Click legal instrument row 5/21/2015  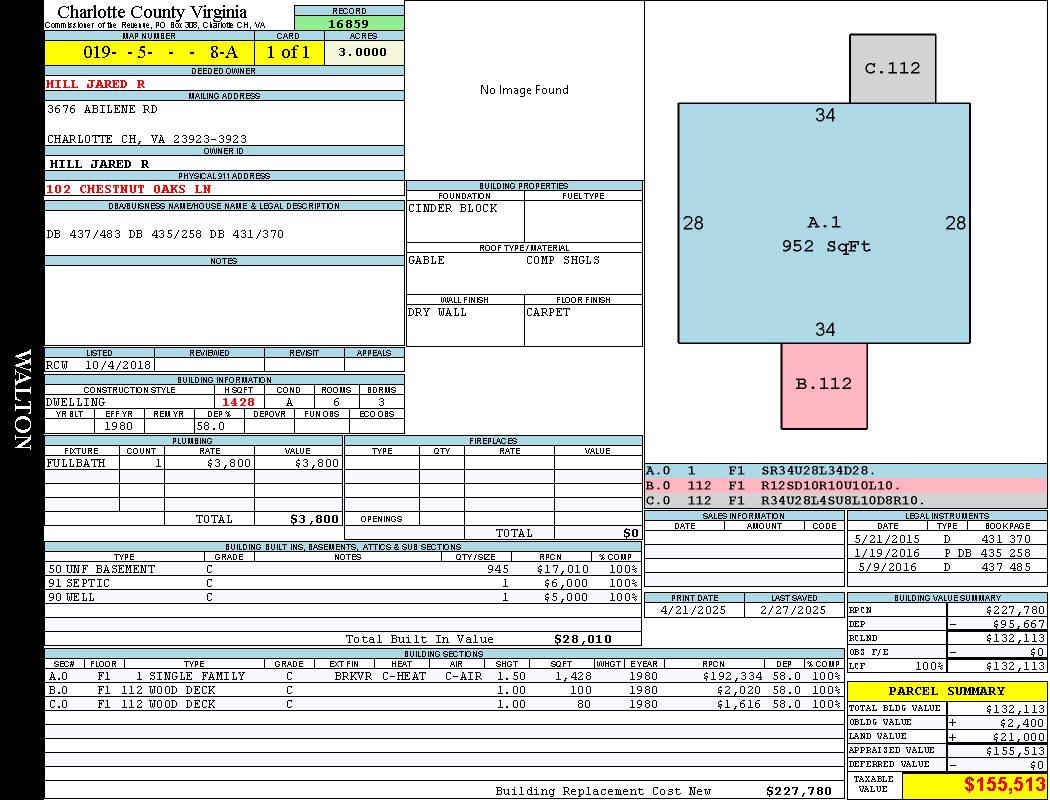(947, 538)
